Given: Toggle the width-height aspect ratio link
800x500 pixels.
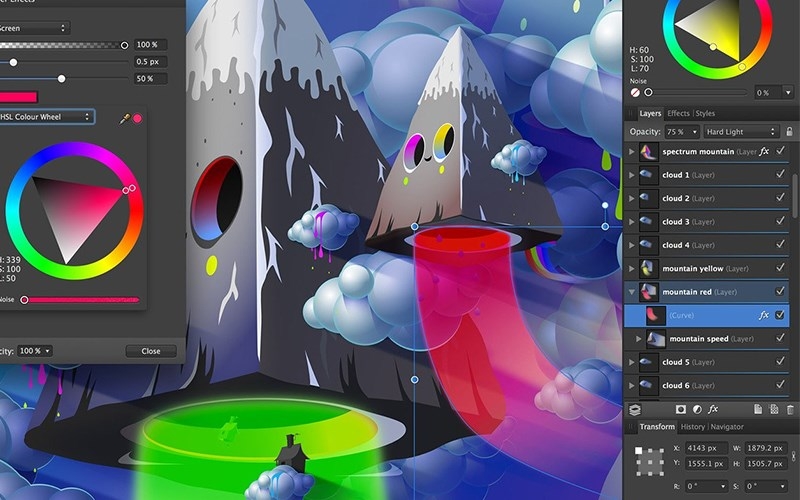Looking at the screenshot, I should pos(794,456).
